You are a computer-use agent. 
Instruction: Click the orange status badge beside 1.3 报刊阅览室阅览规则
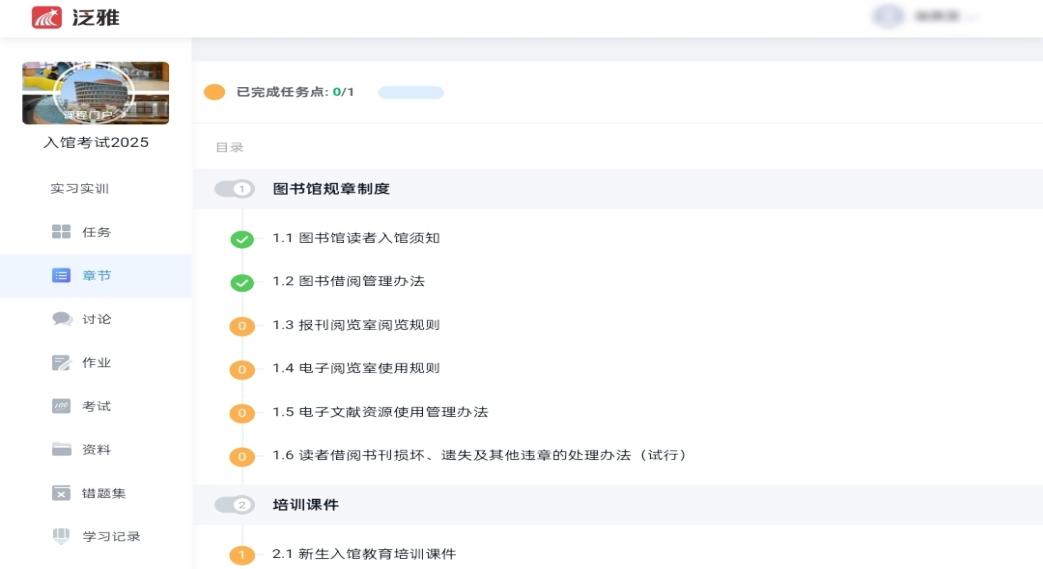(x=242, y=326)
